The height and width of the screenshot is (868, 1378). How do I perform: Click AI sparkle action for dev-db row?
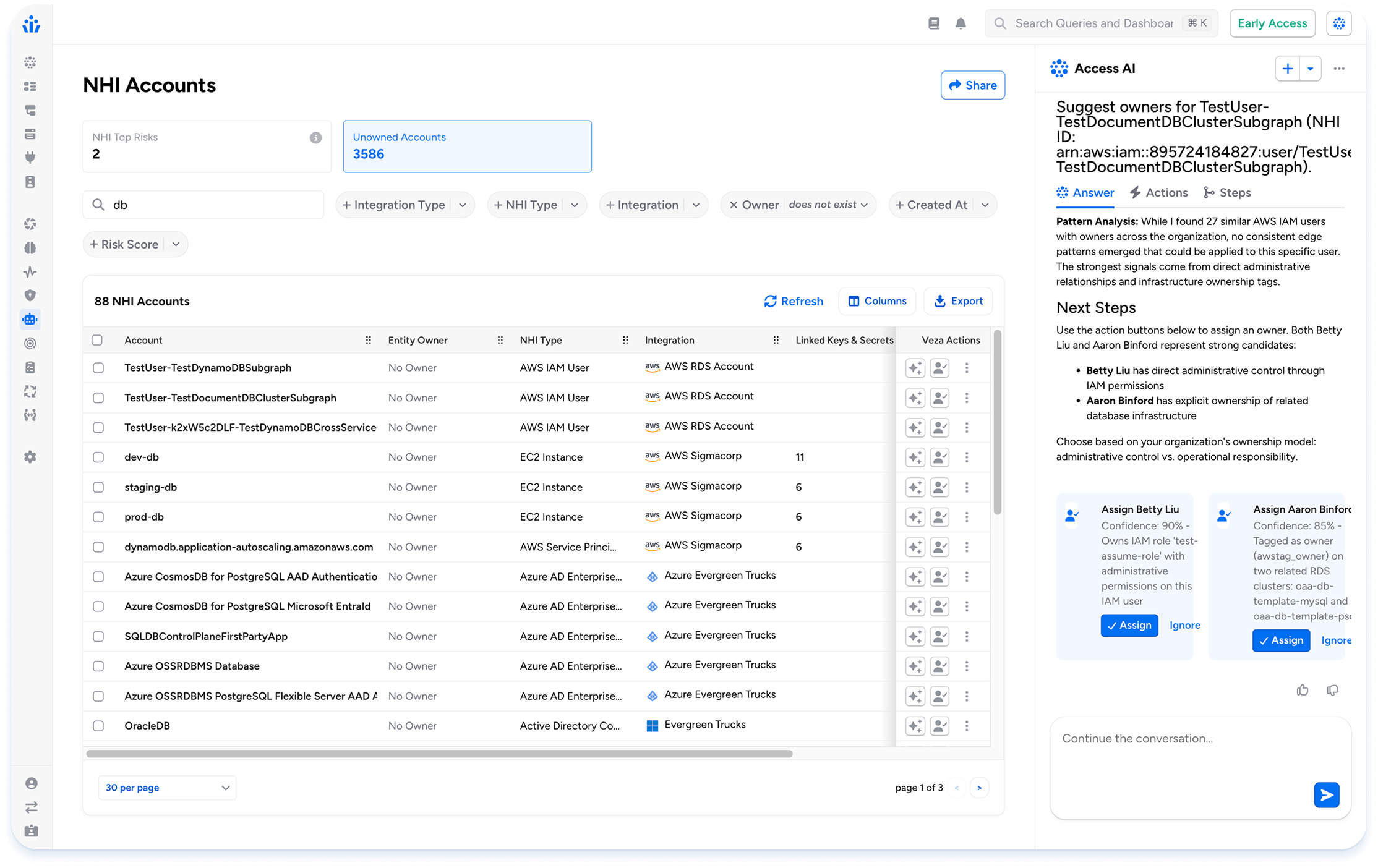click(915, 457)
